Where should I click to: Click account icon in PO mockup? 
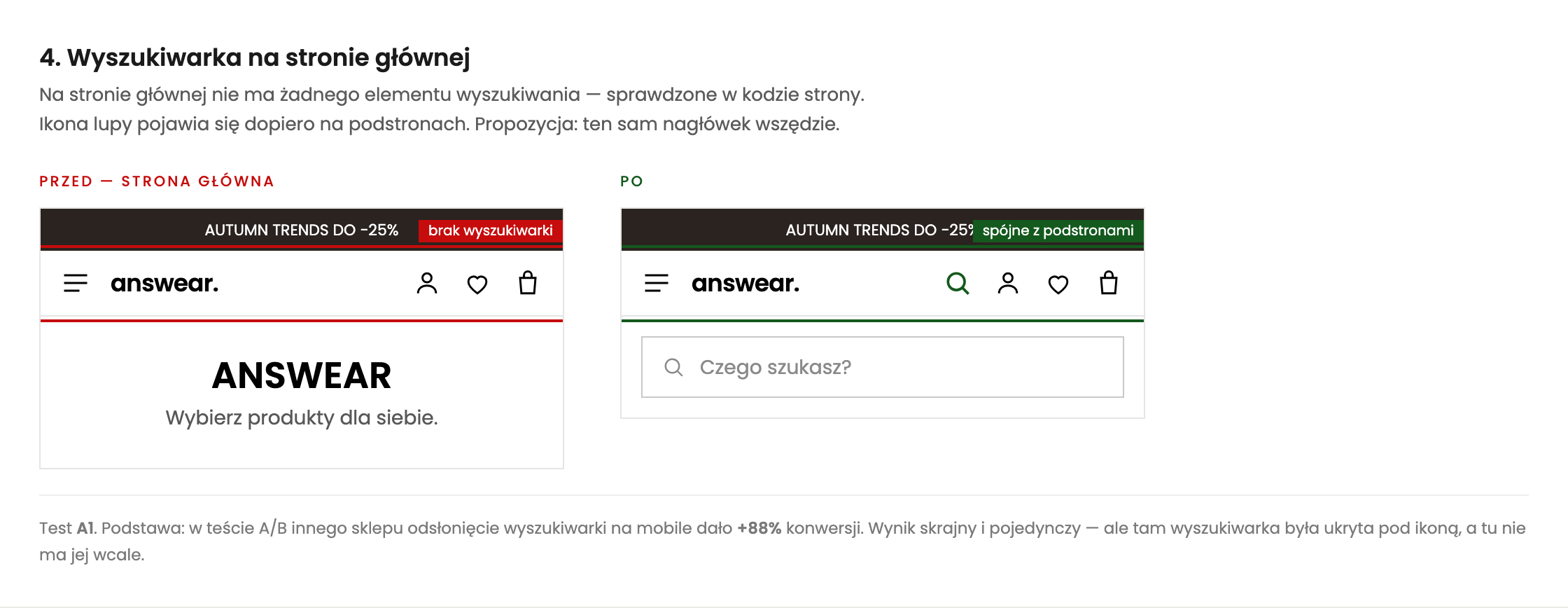(x=1008, y=283)
